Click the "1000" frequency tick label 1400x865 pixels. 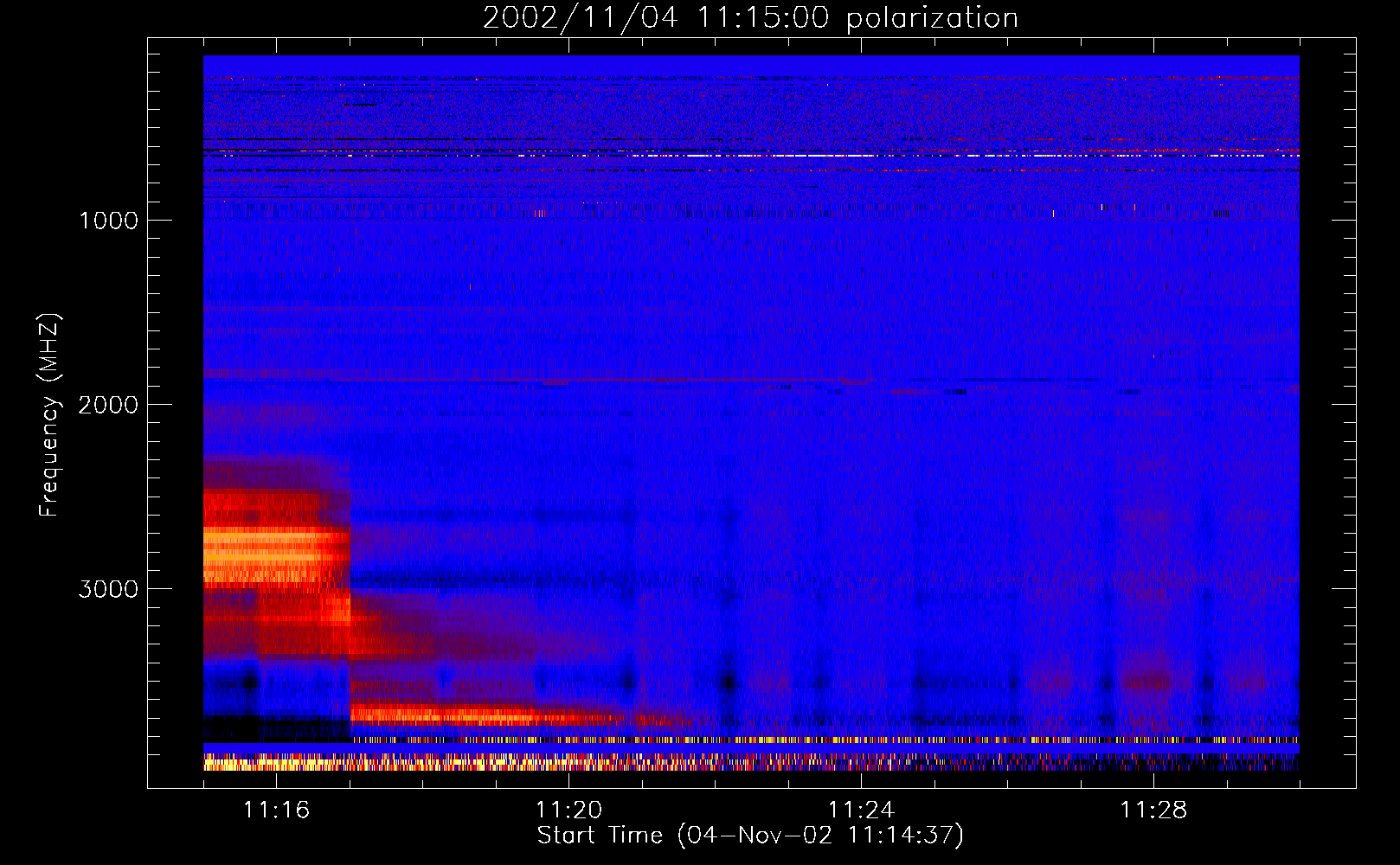coord(108,221)
